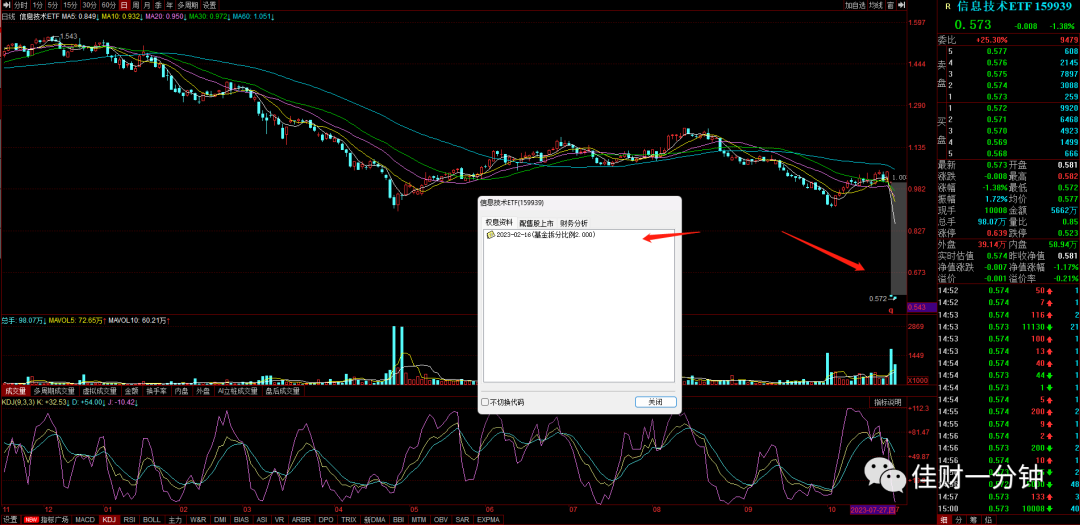Click the 均线 moving average button
1080x525 pixels.
point(875,5)
